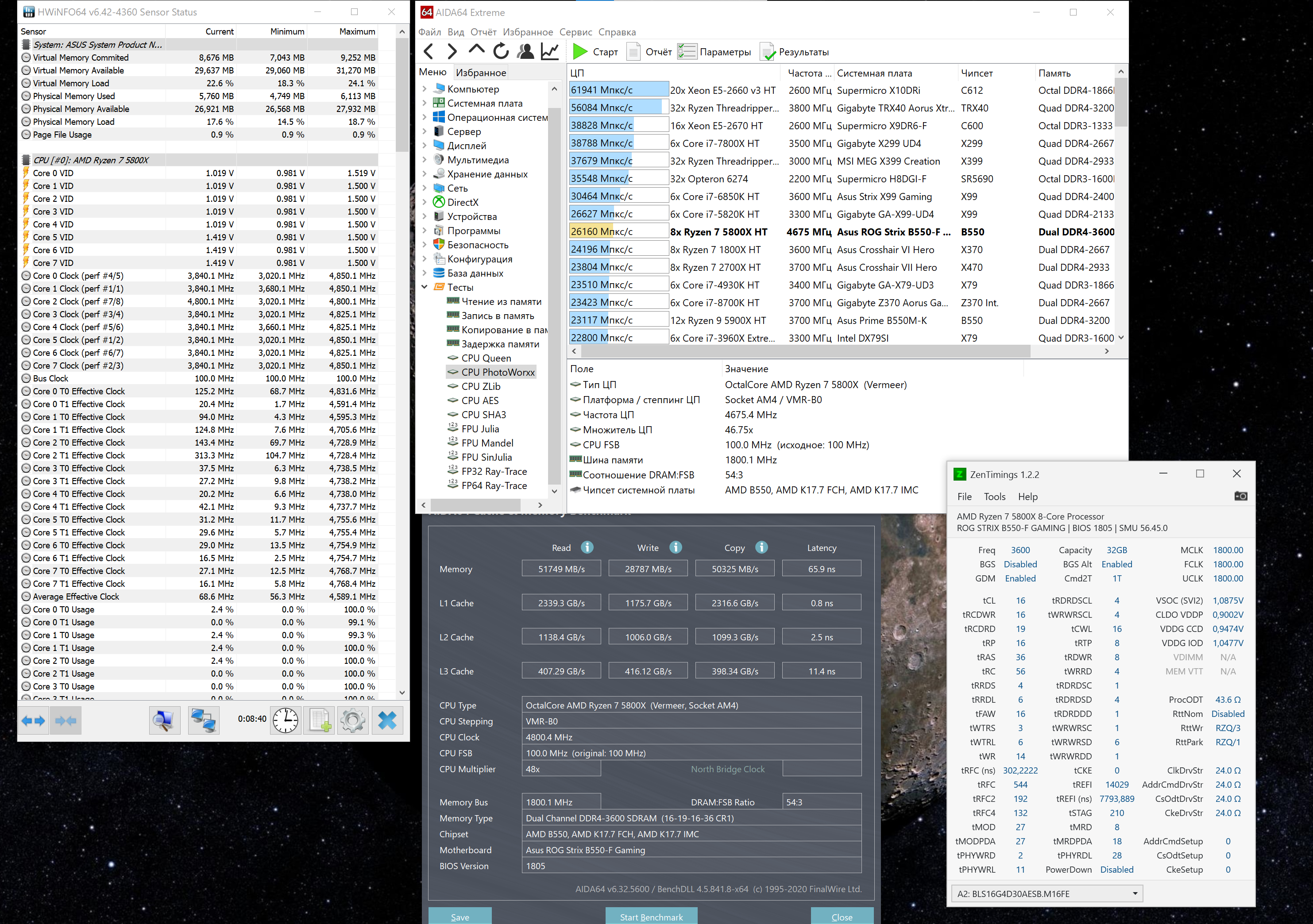Click AIDA64 graph chart toolbar icon
The height and width of the screenshot is (924, 1313).
click(549, 51)
